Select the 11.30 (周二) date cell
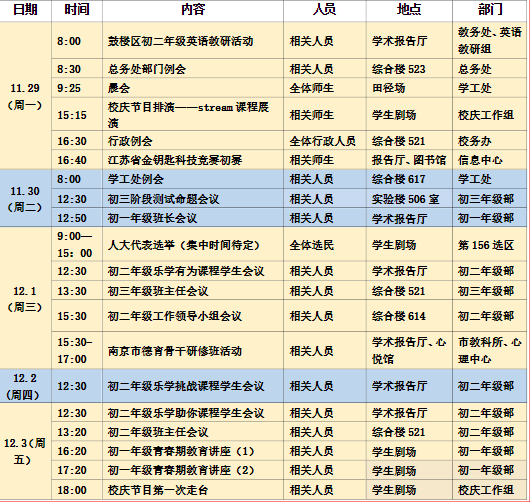 [25, 198]
